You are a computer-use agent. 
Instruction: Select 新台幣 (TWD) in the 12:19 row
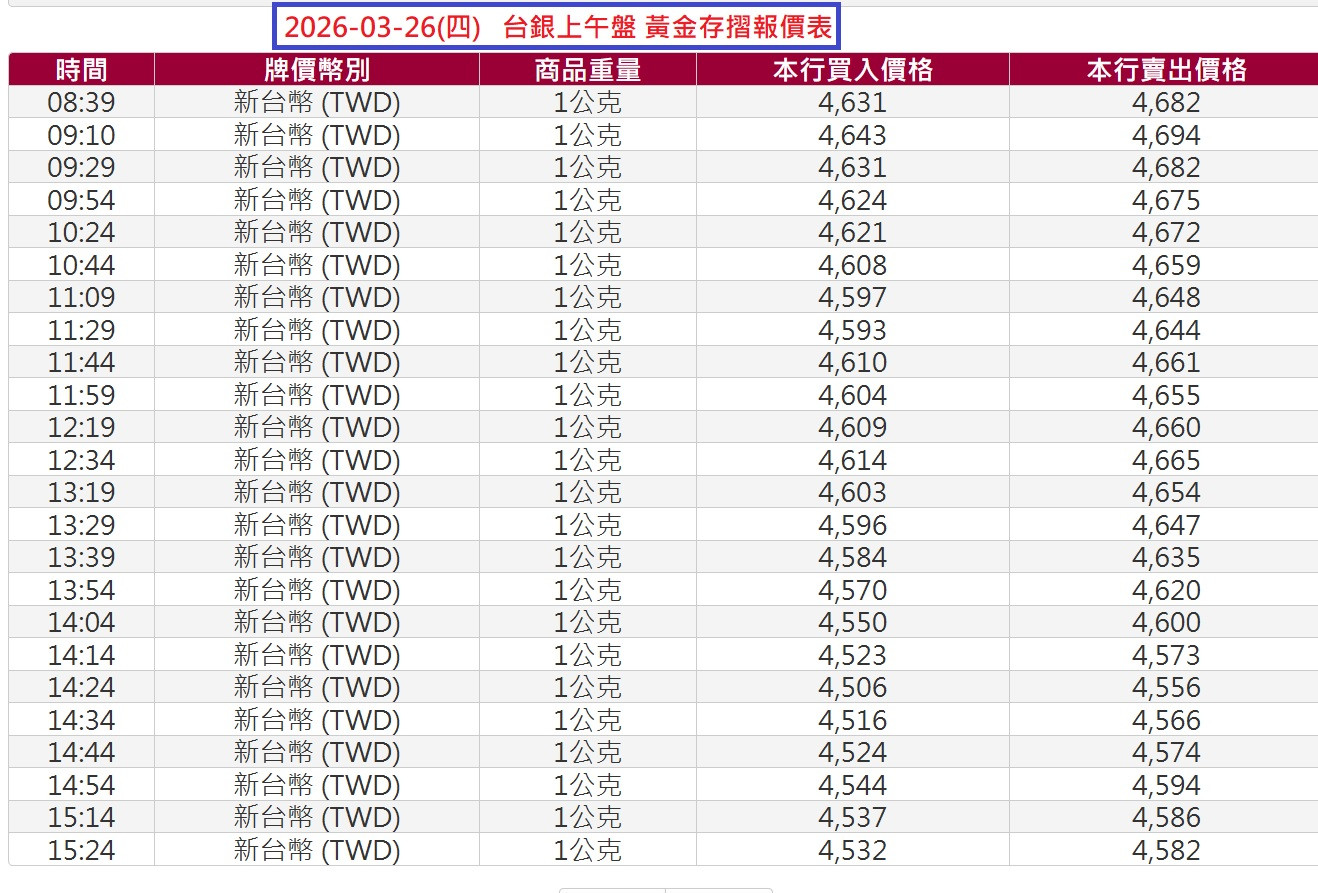point(317,427)
